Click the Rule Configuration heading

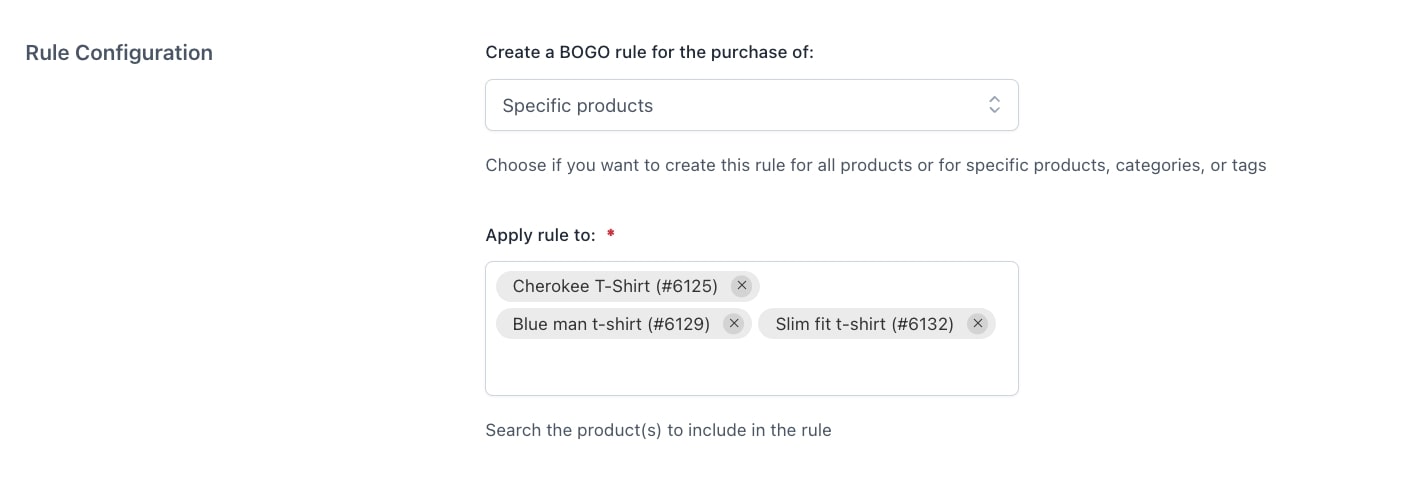tap(119, 53)
